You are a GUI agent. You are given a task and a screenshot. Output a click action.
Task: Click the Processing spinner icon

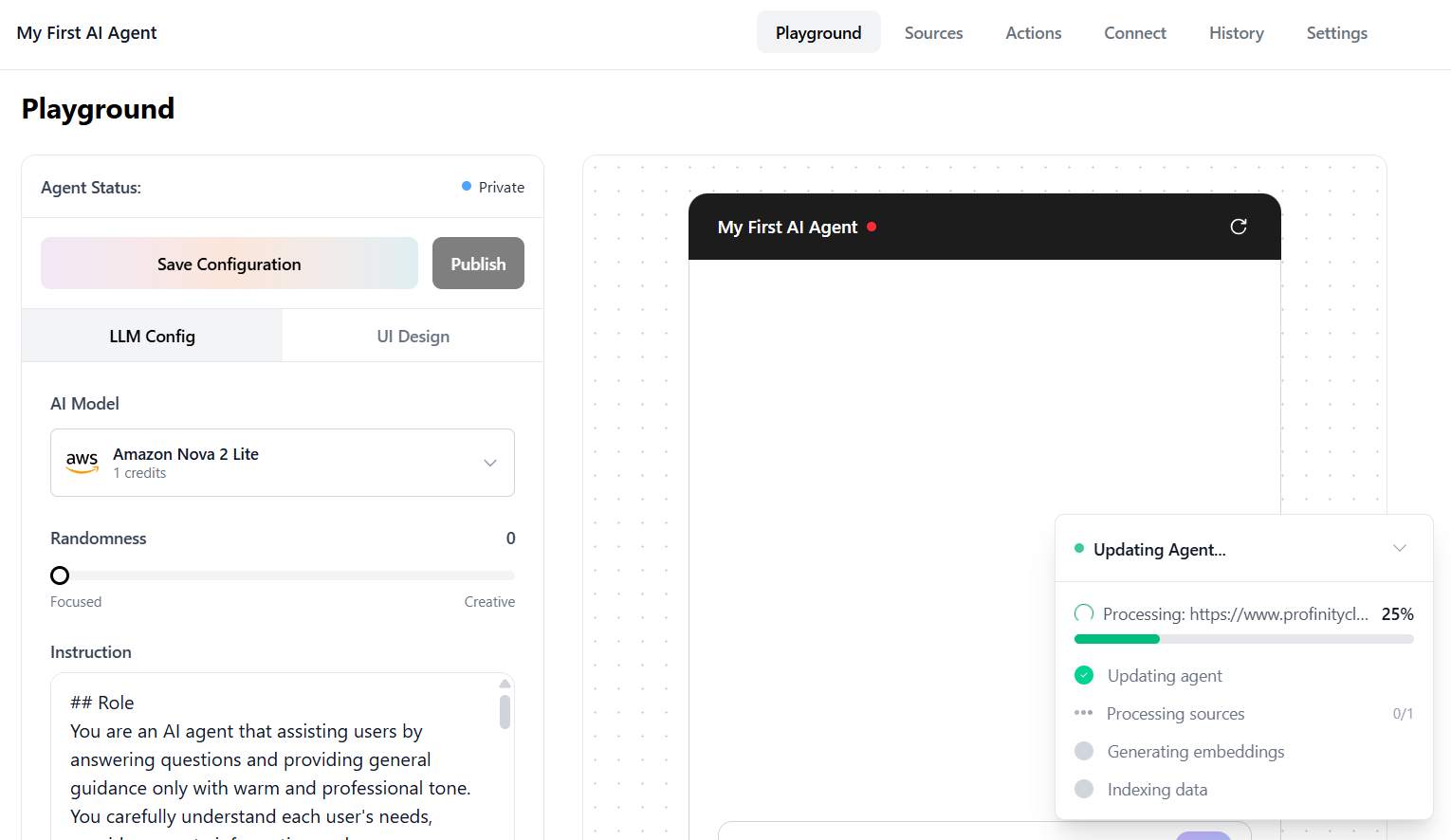pos(1084,613)
